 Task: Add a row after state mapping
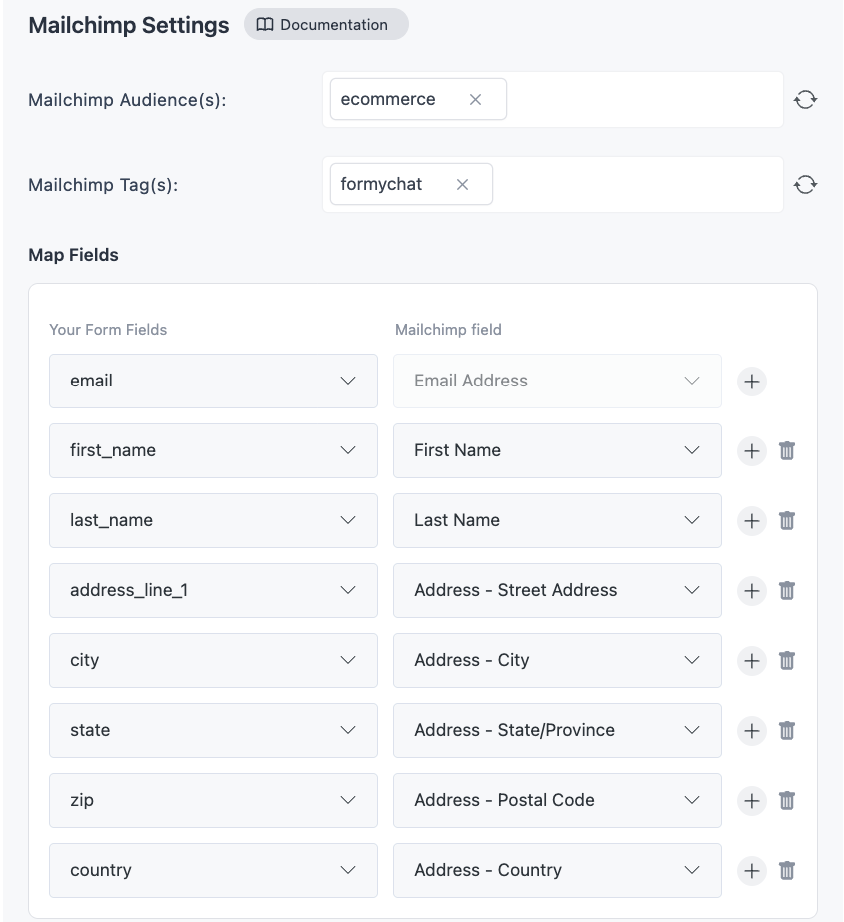pos(752,731)
